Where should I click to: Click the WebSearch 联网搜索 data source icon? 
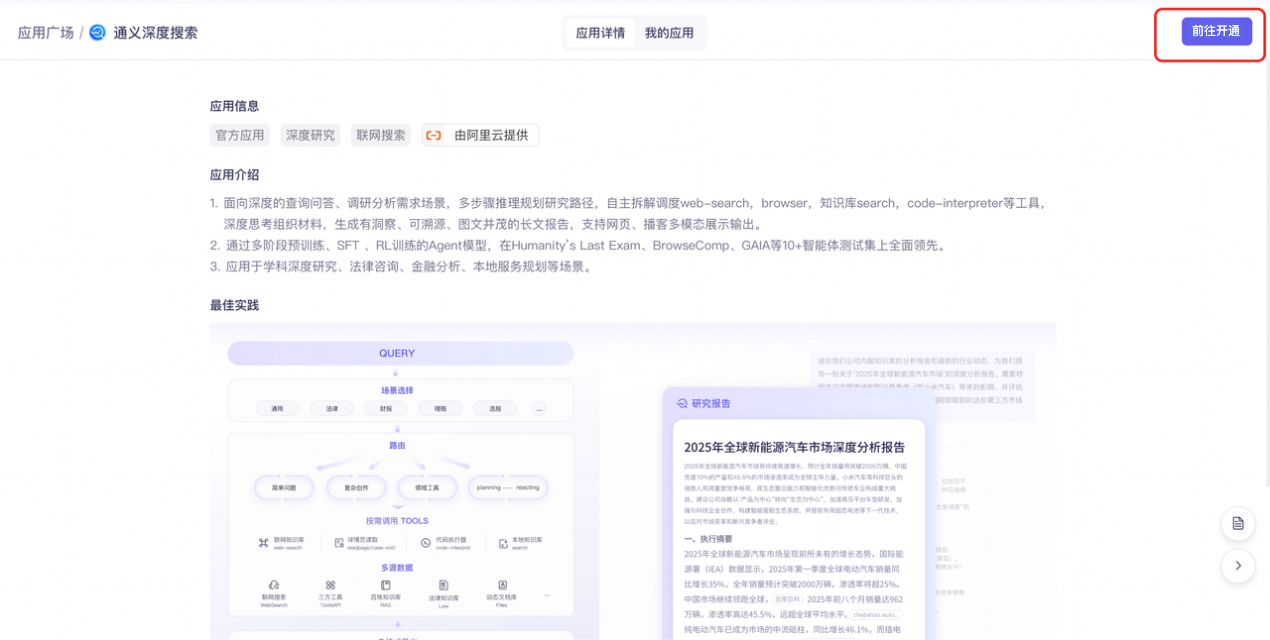tap(273, 583)
